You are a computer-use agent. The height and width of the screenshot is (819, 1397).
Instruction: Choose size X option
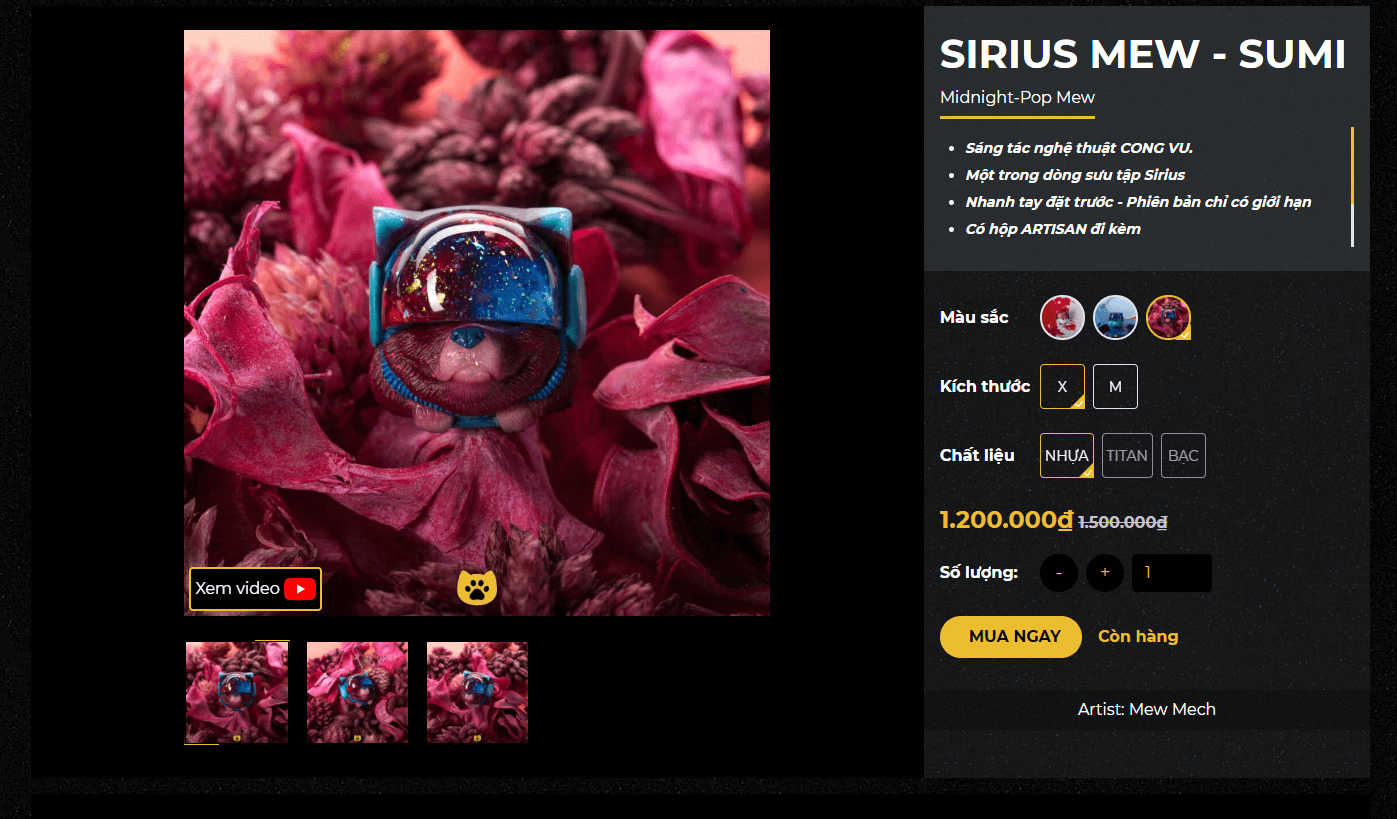(1062, 386)
